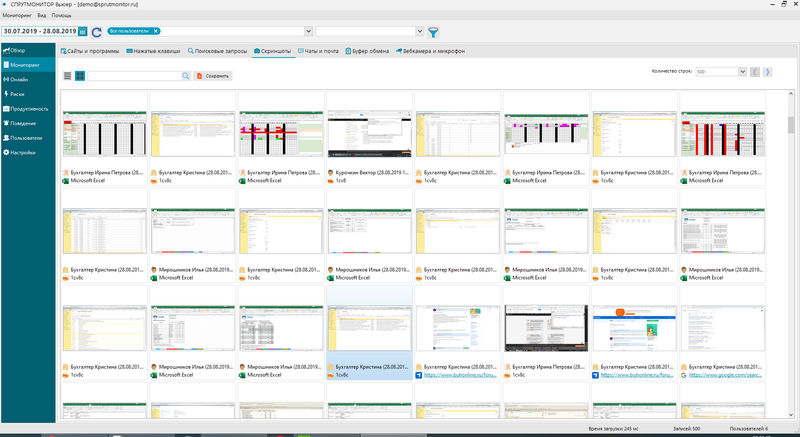This screenshot has width=800, height=437.
Task: Click the magnifier search icon
Action: (186, 76)
